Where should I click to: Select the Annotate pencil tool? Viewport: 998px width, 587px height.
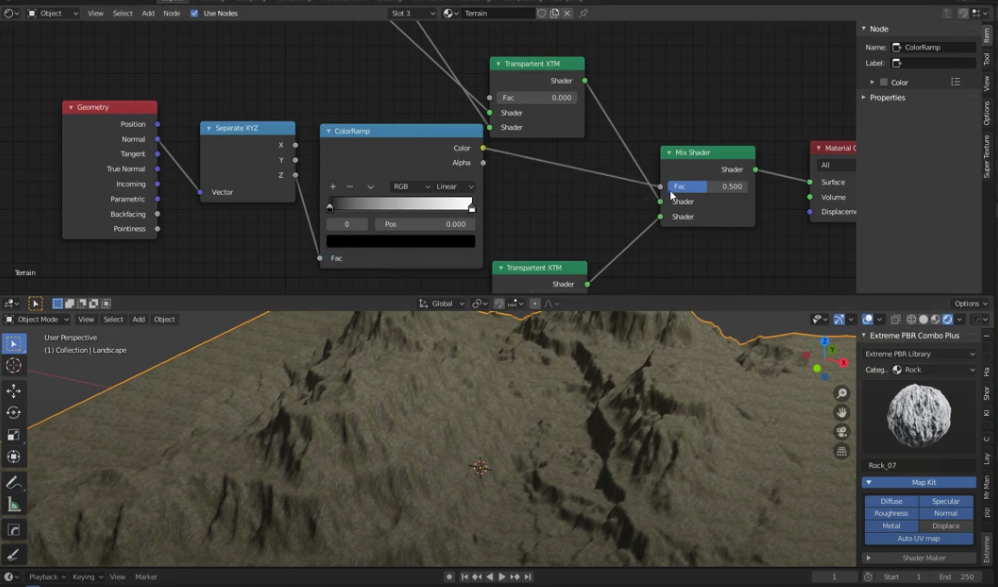coord(14,482)
